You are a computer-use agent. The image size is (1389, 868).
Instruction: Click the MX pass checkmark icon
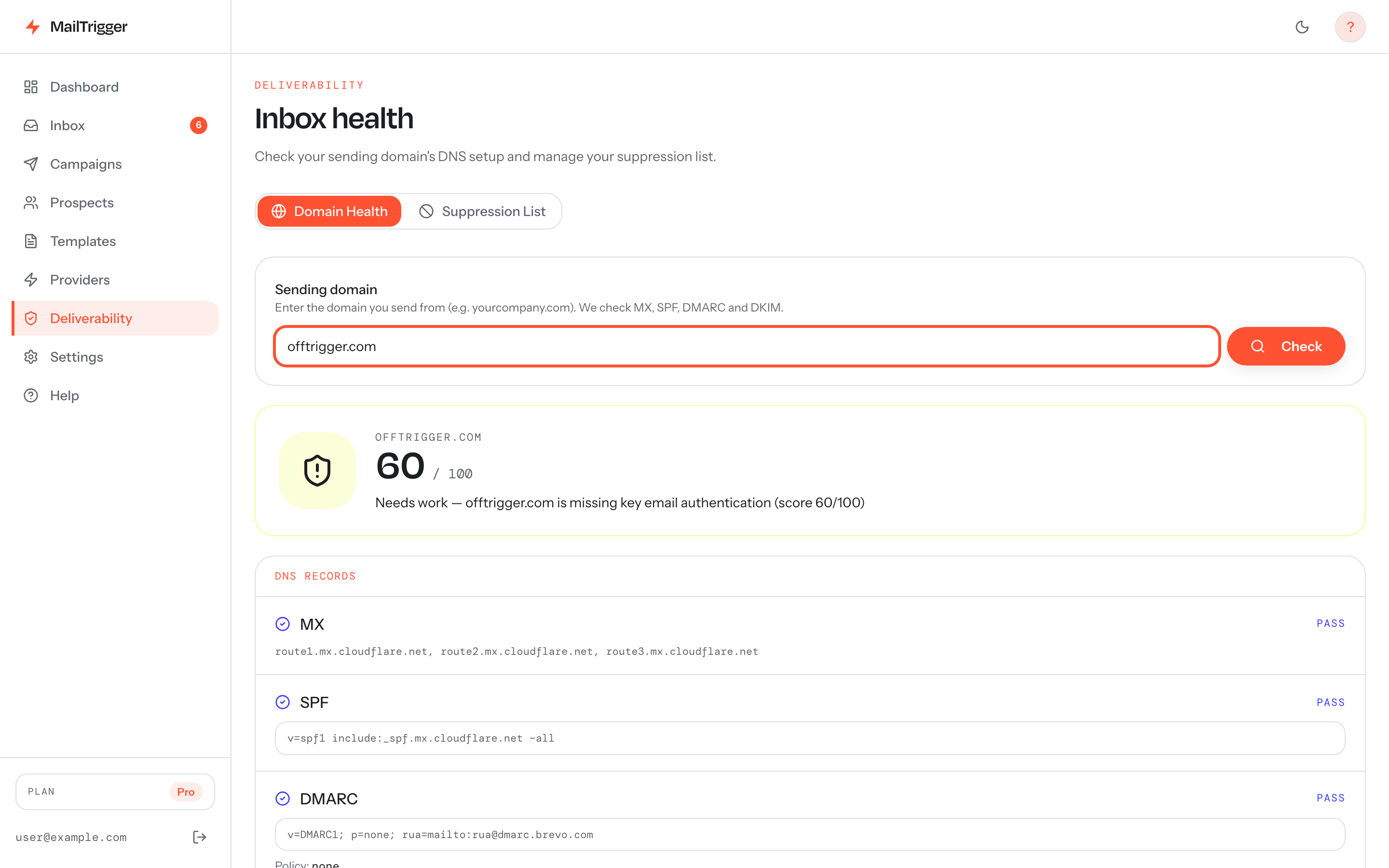click(283, 624)
